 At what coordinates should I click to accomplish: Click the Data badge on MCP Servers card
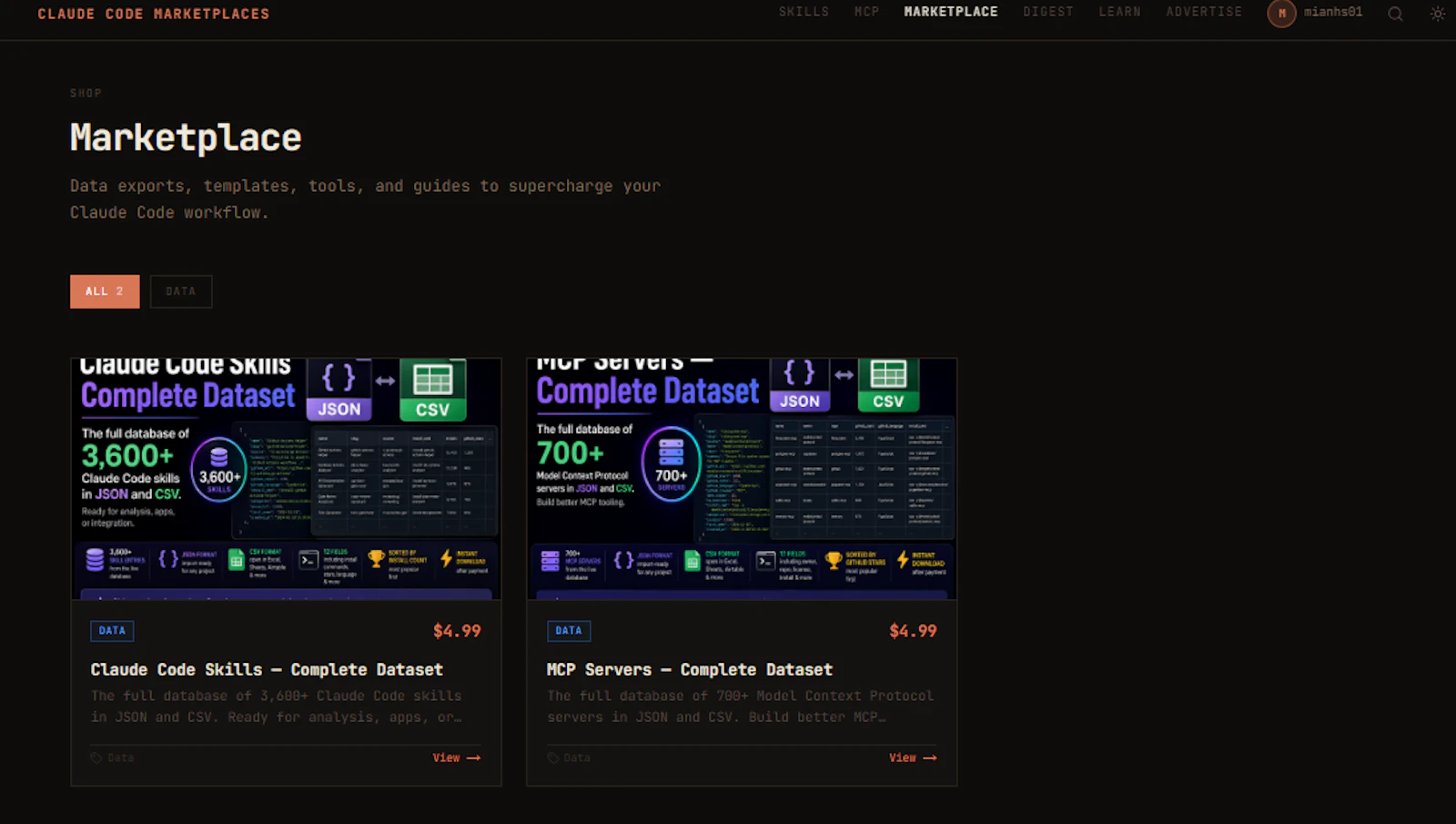tap(569, 631)
